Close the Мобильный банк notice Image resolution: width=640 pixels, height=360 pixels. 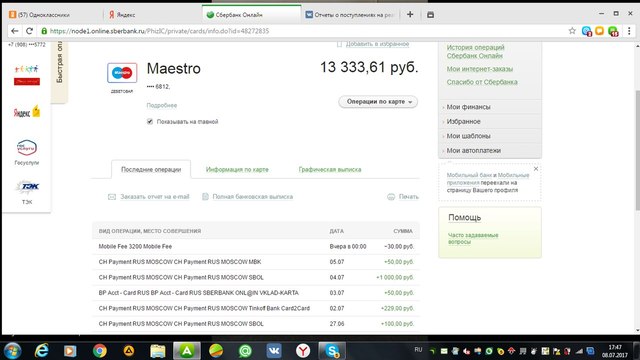pyautogui.click(x=536, y=169)
